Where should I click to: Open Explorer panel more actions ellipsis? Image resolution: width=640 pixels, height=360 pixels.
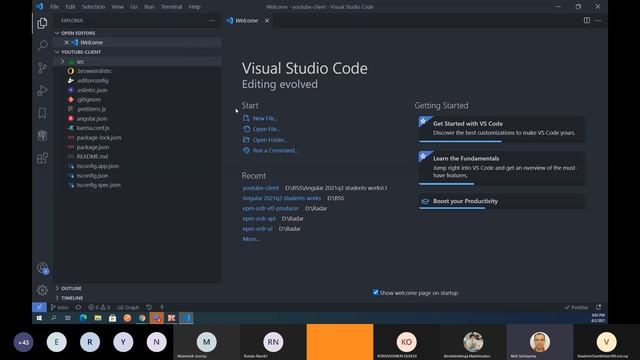click(211, 20)
